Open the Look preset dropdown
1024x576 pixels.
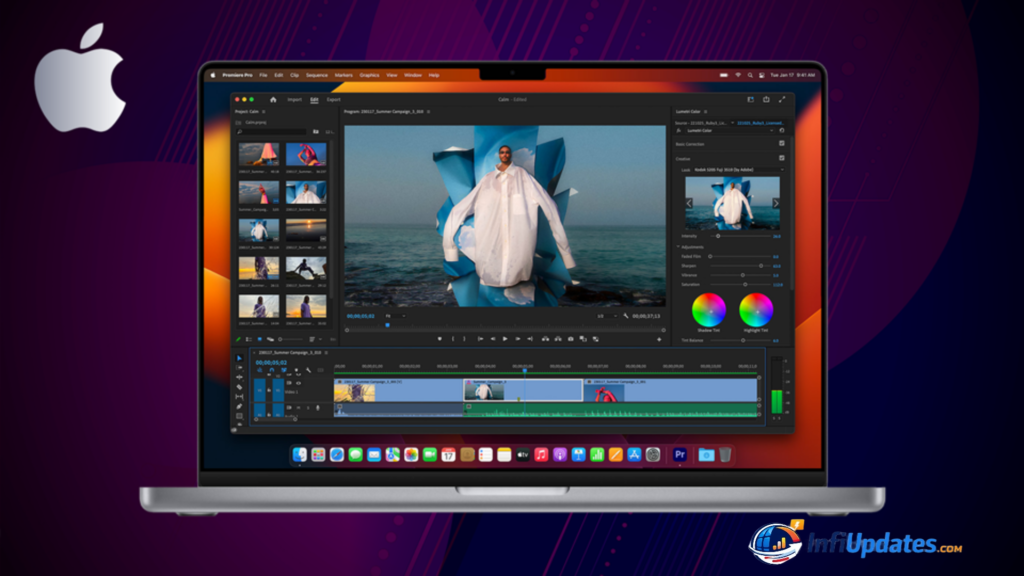[x=740, y=170]
